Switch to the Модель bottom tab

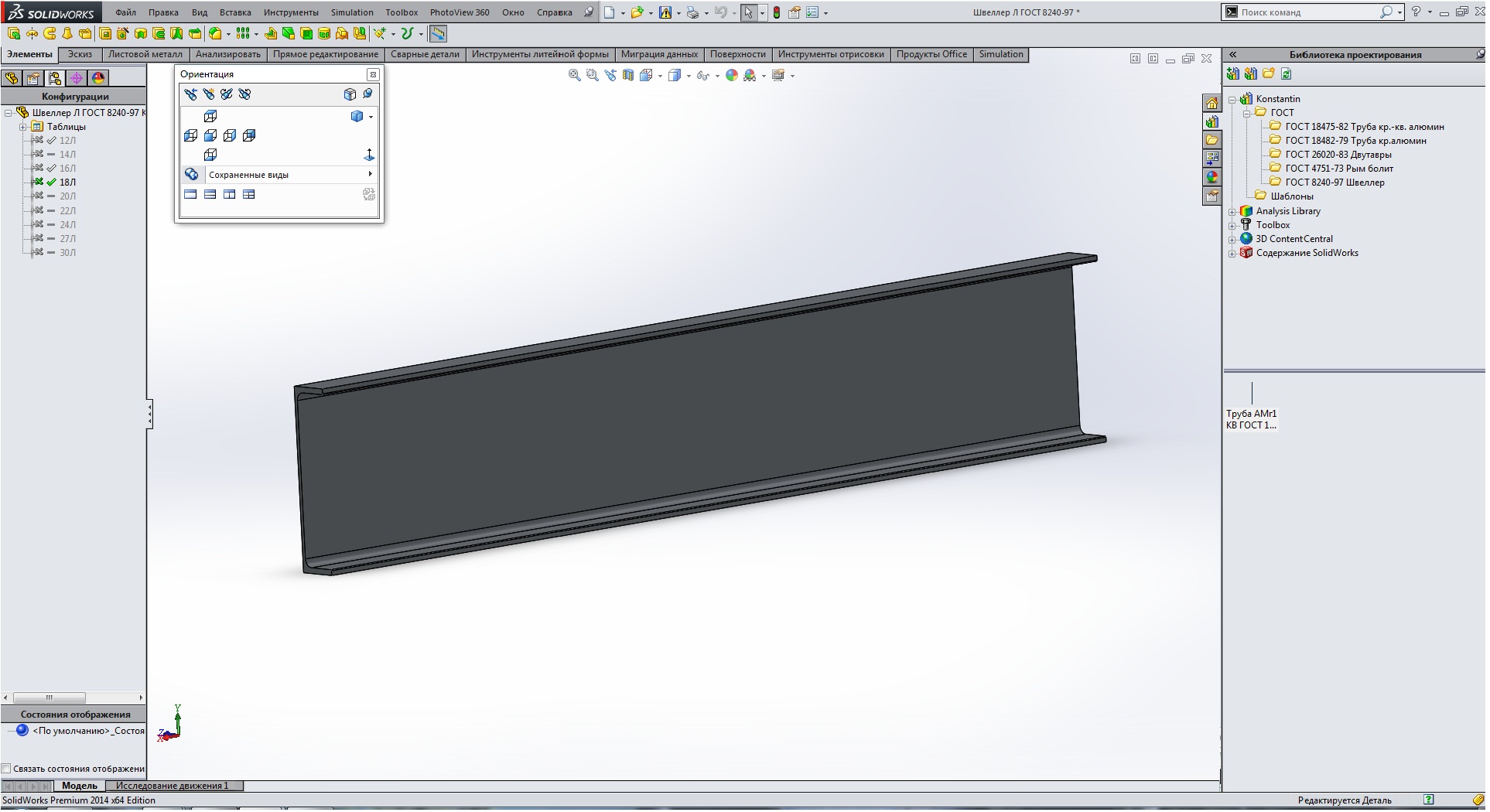tap(80, 786)
